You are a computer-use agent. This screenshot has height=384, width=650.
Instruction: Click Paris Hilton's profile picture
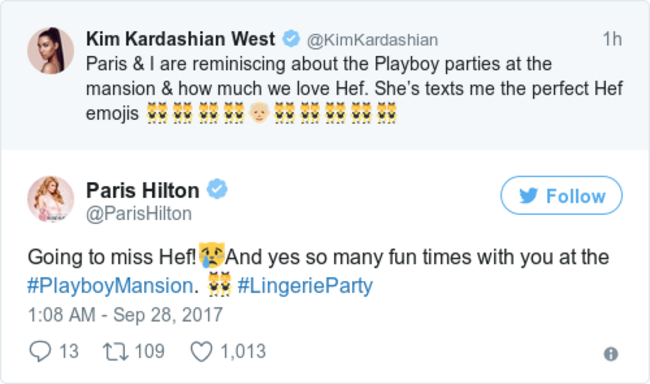click(51, 199)
